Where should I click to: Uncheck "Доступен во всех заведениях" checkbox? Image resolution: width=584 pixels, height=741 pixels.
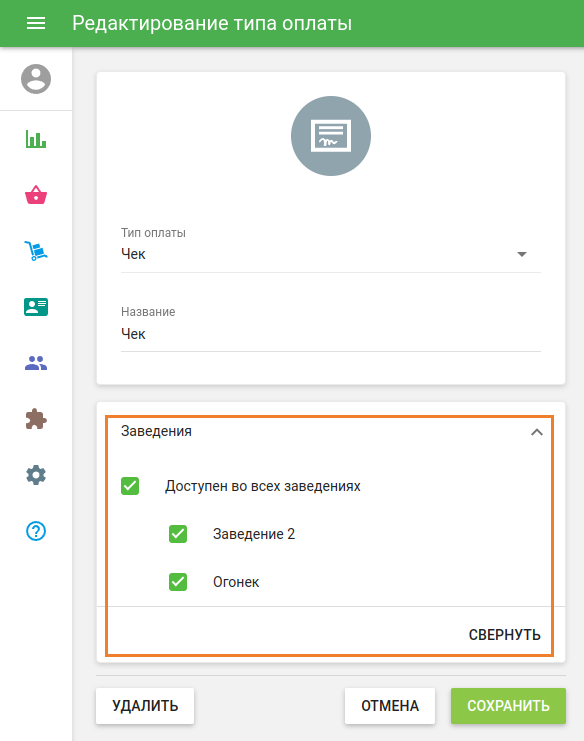coord(130,486)
